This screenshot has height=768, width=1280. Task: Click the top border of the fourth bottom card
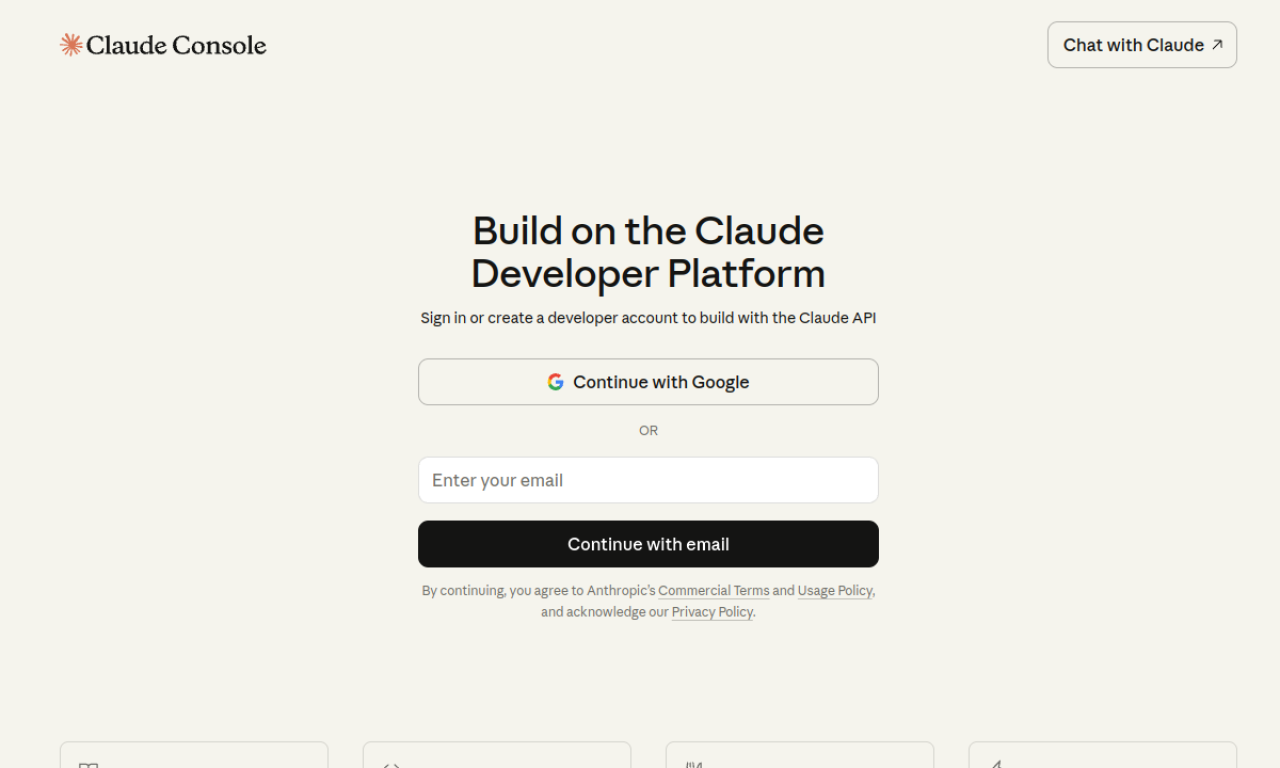click(1102, 742)
